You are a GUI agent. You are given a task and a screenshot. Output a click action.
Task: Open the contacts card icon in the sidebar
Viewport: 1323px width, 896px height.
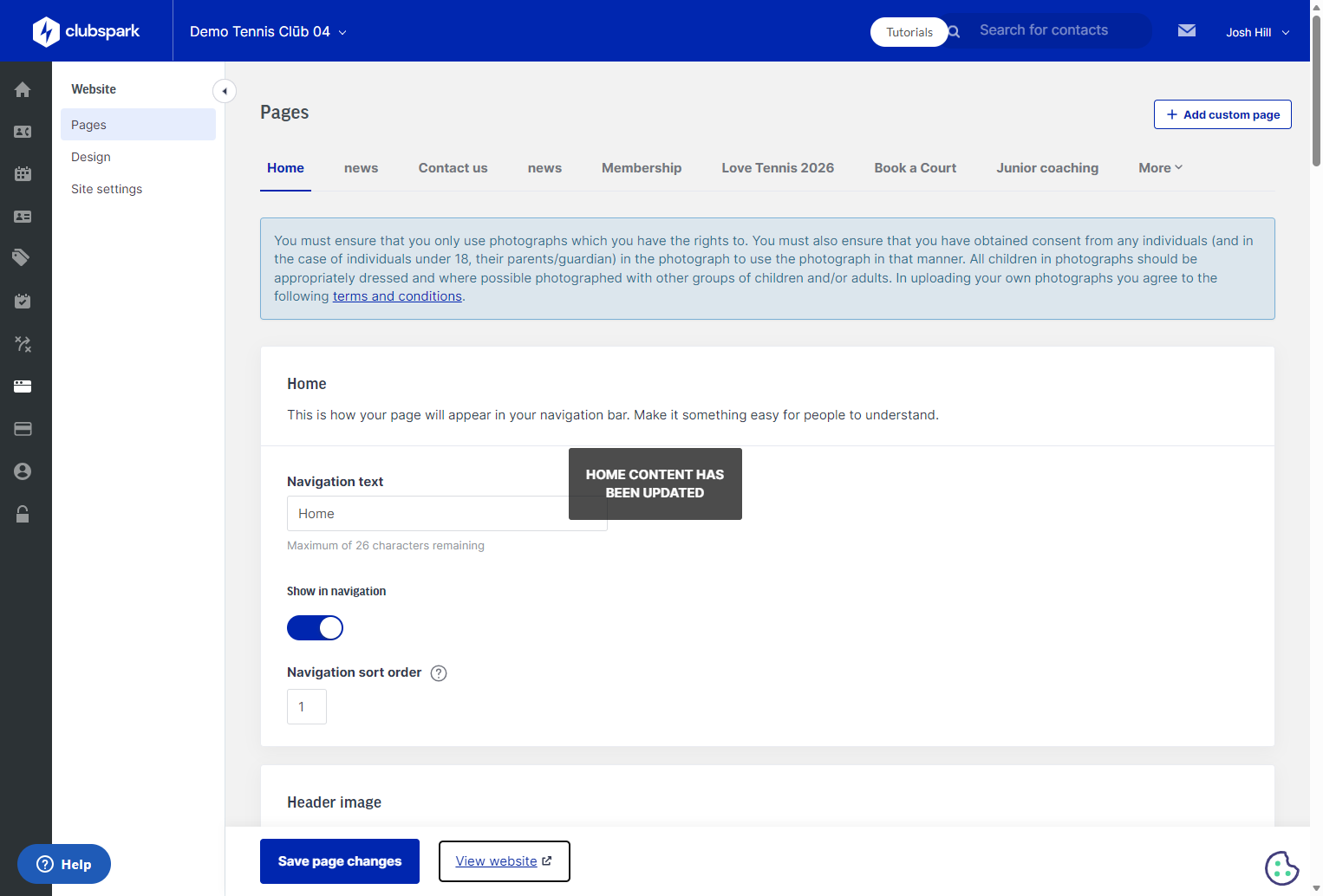(23, 132)
